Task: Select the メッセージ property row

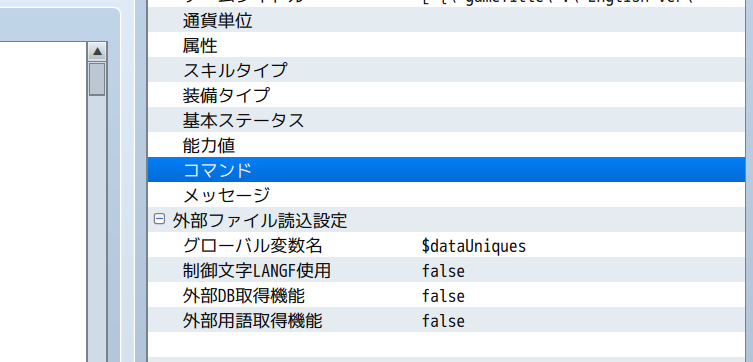Action: 447,195
